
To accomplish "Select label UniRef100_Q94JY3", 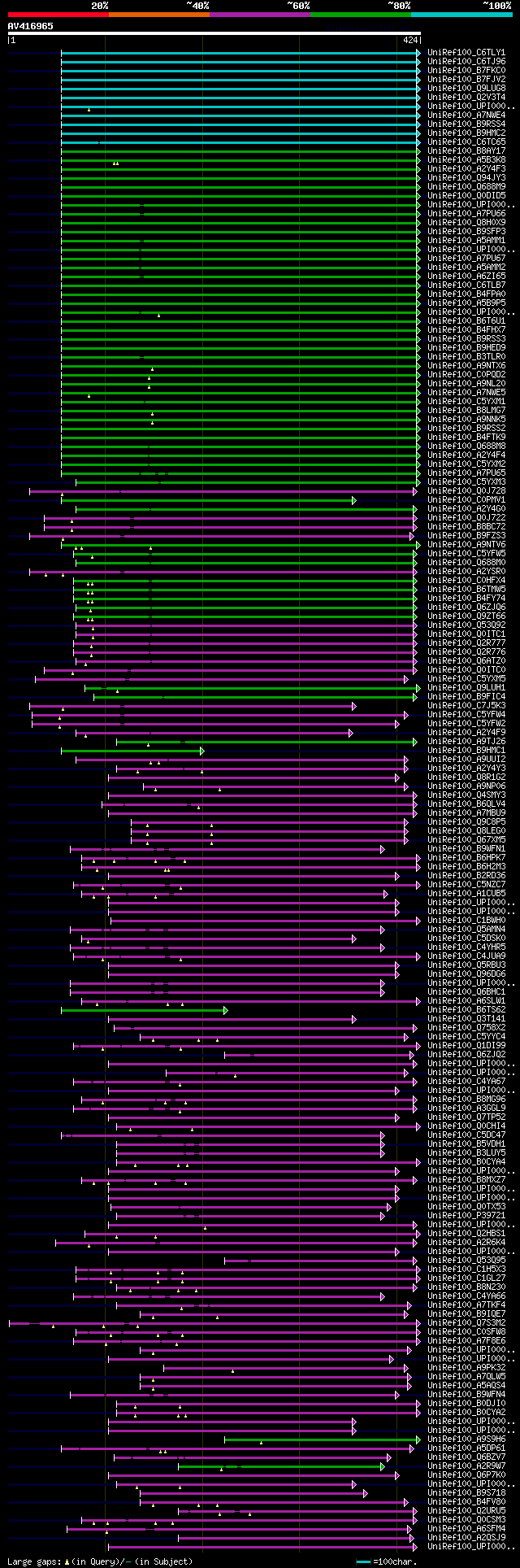I will (x=466, y=177).
